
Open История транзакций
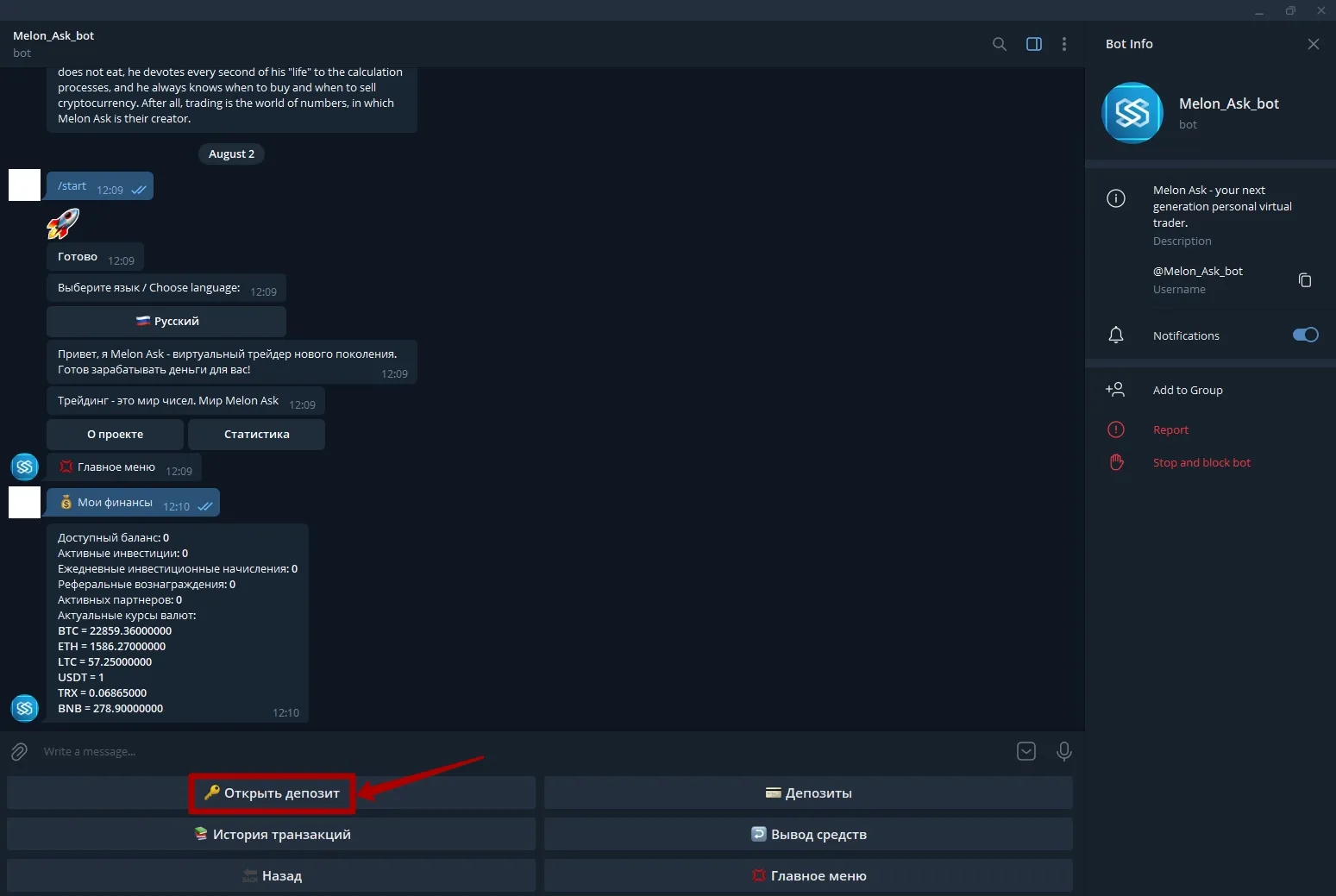pos(272,834)
